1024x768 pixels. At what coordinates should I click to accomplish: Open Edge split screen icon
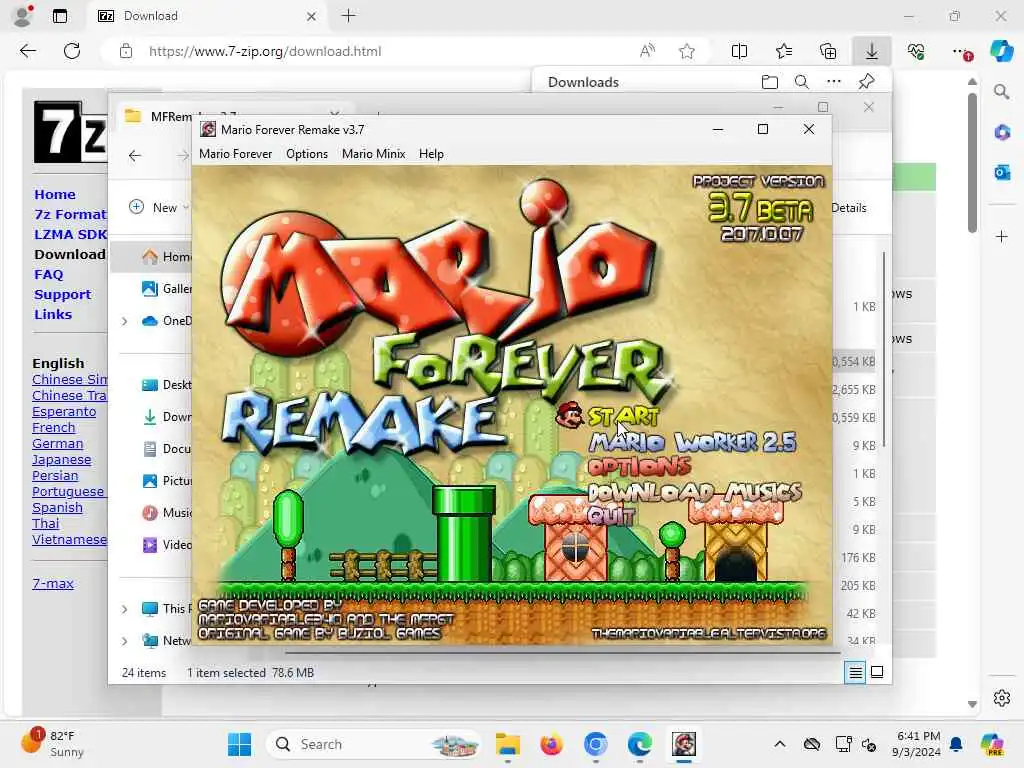tap(739, 51)
